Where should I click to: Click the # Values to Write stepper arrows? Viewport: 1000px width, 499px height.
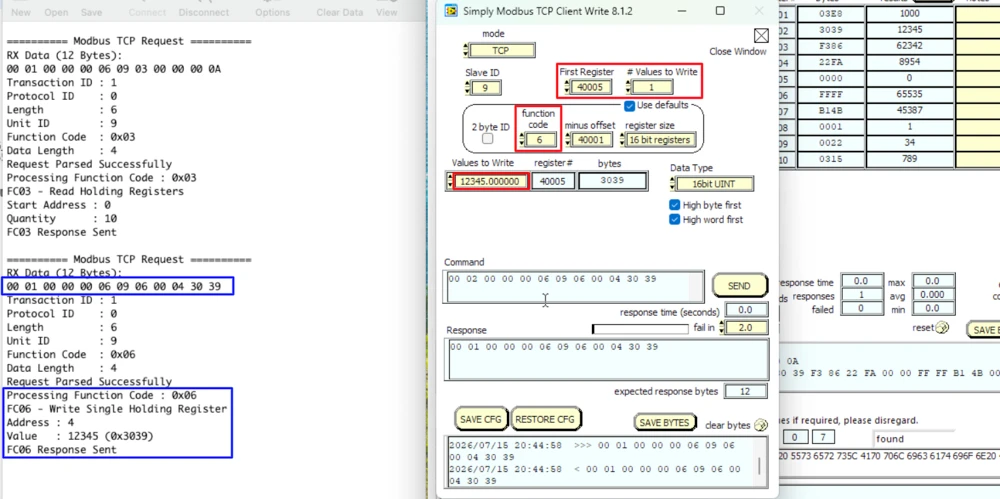coord(628,87)
